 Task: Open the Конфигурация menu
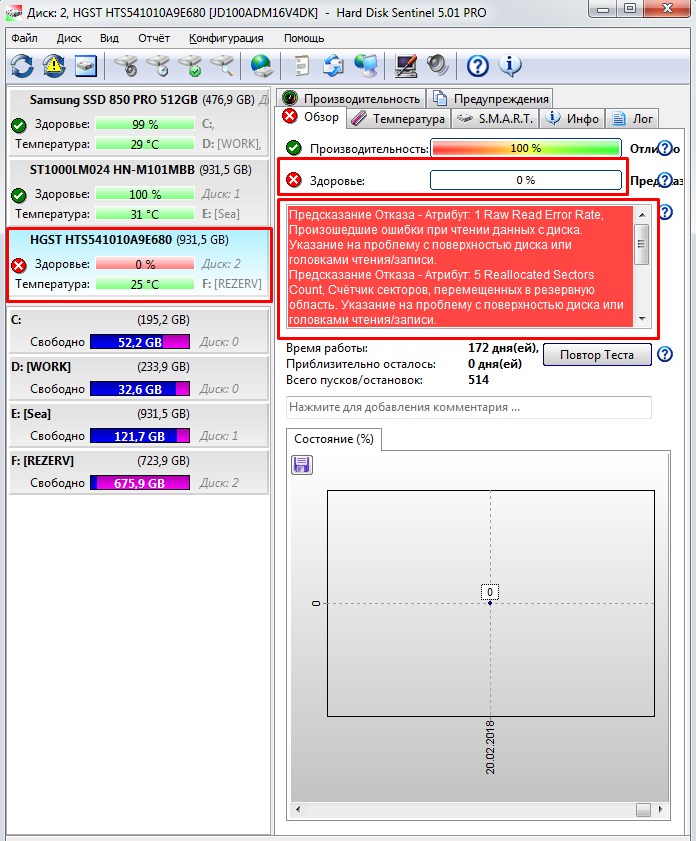point(226,38)
